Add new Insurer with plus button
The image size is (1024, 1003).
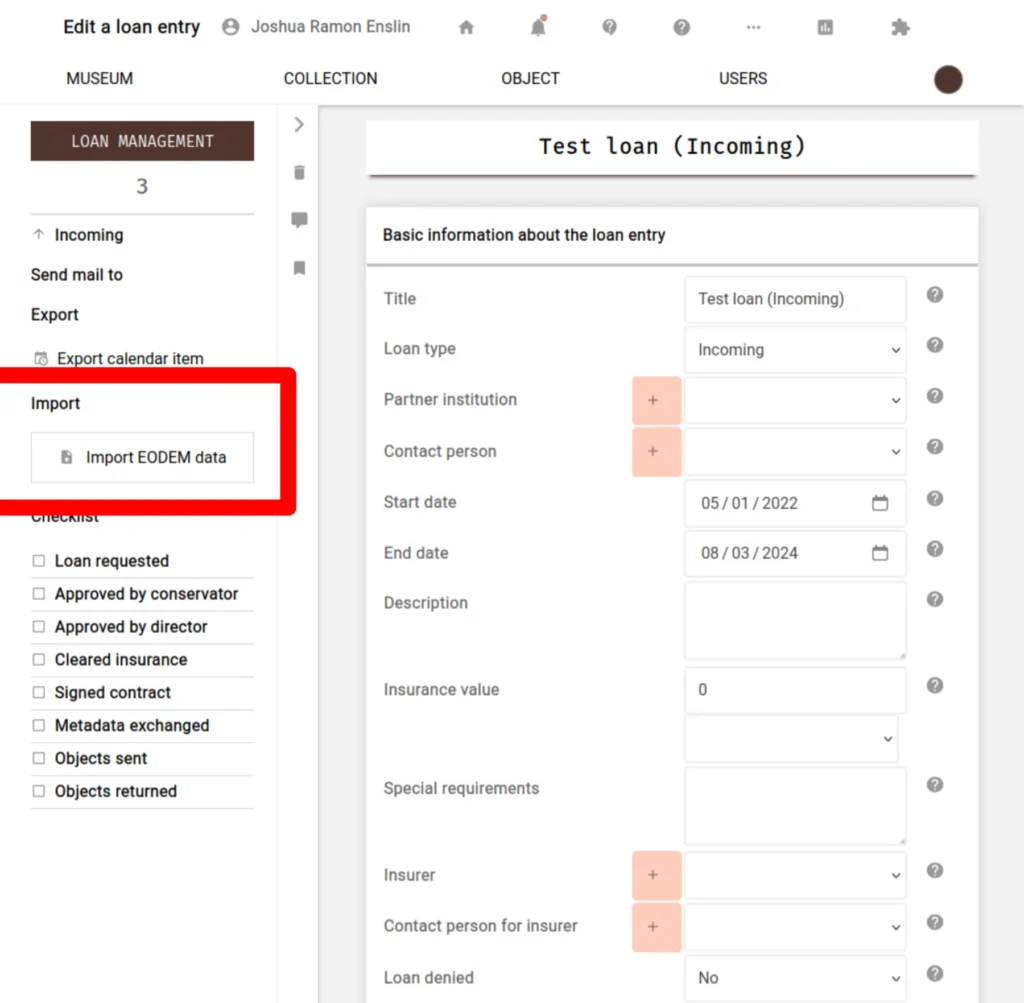656,875
